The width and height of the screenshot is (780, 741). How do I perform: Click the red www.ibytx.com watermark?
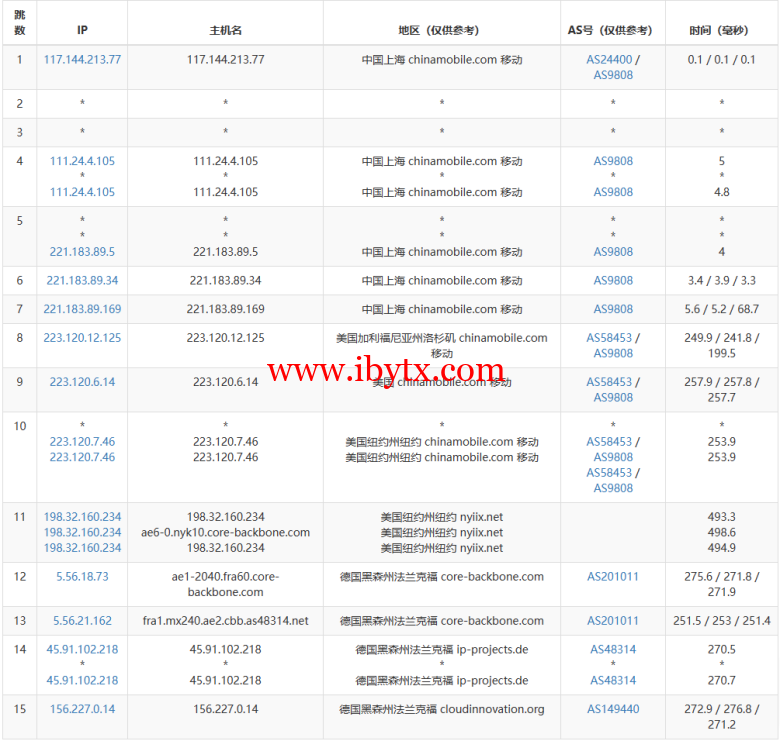coord(385,372)
